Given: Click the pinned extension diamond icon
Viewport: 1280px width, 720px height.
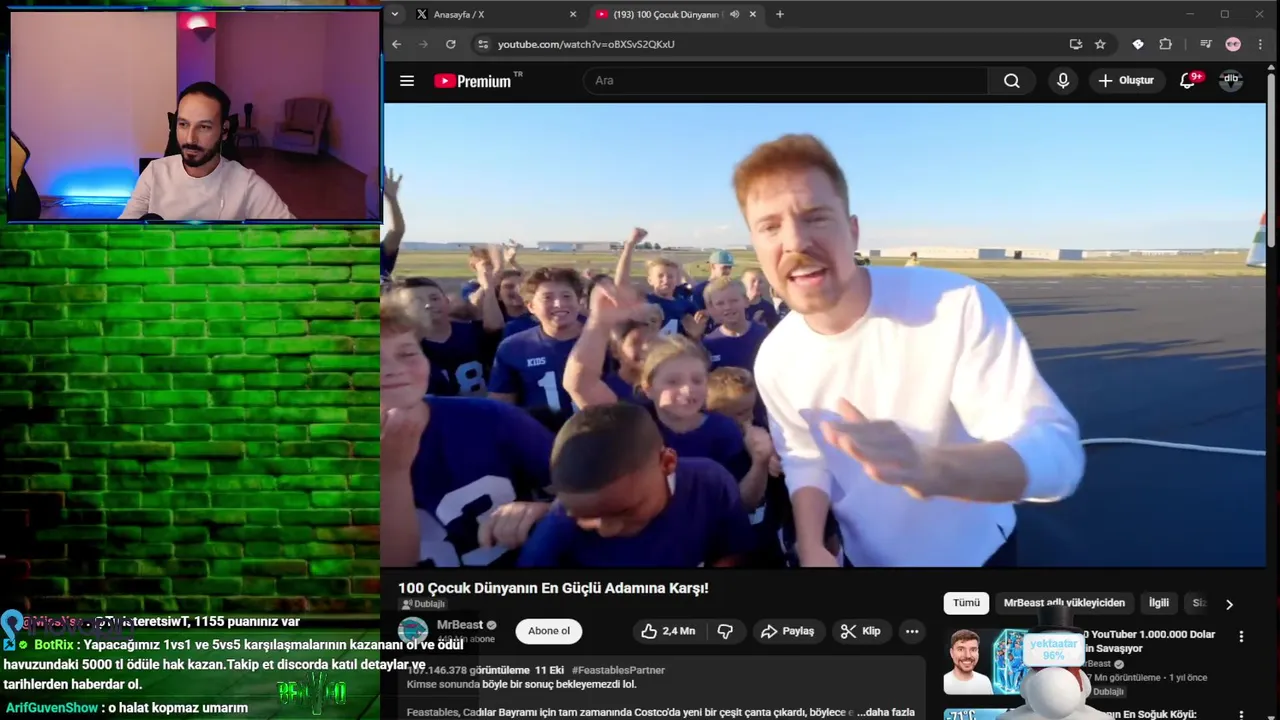Looking at the screenshot, I should coord(1137,44).
